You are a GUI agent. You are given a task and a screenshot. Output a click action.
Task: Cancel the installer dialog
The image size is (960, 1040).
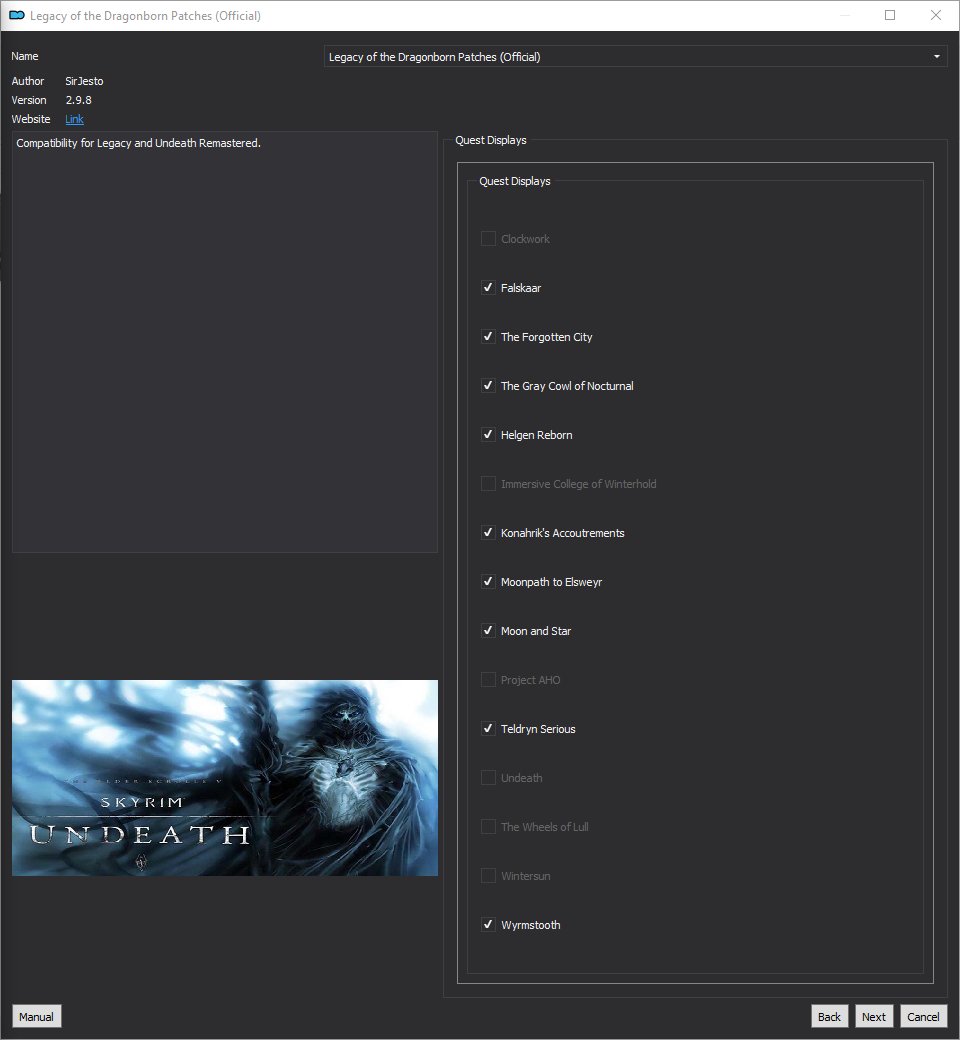[924, 1017]
